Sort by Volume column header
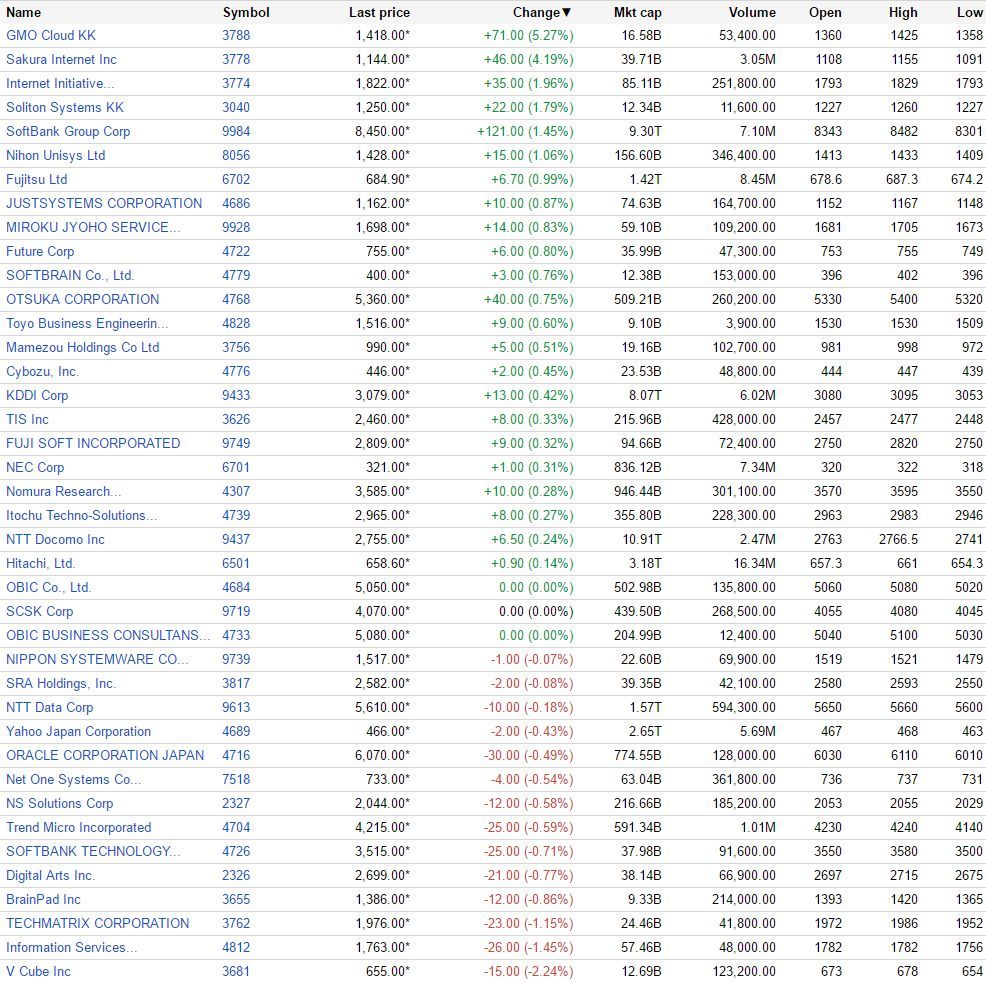The image size is (986, 983). click(752, 13)
